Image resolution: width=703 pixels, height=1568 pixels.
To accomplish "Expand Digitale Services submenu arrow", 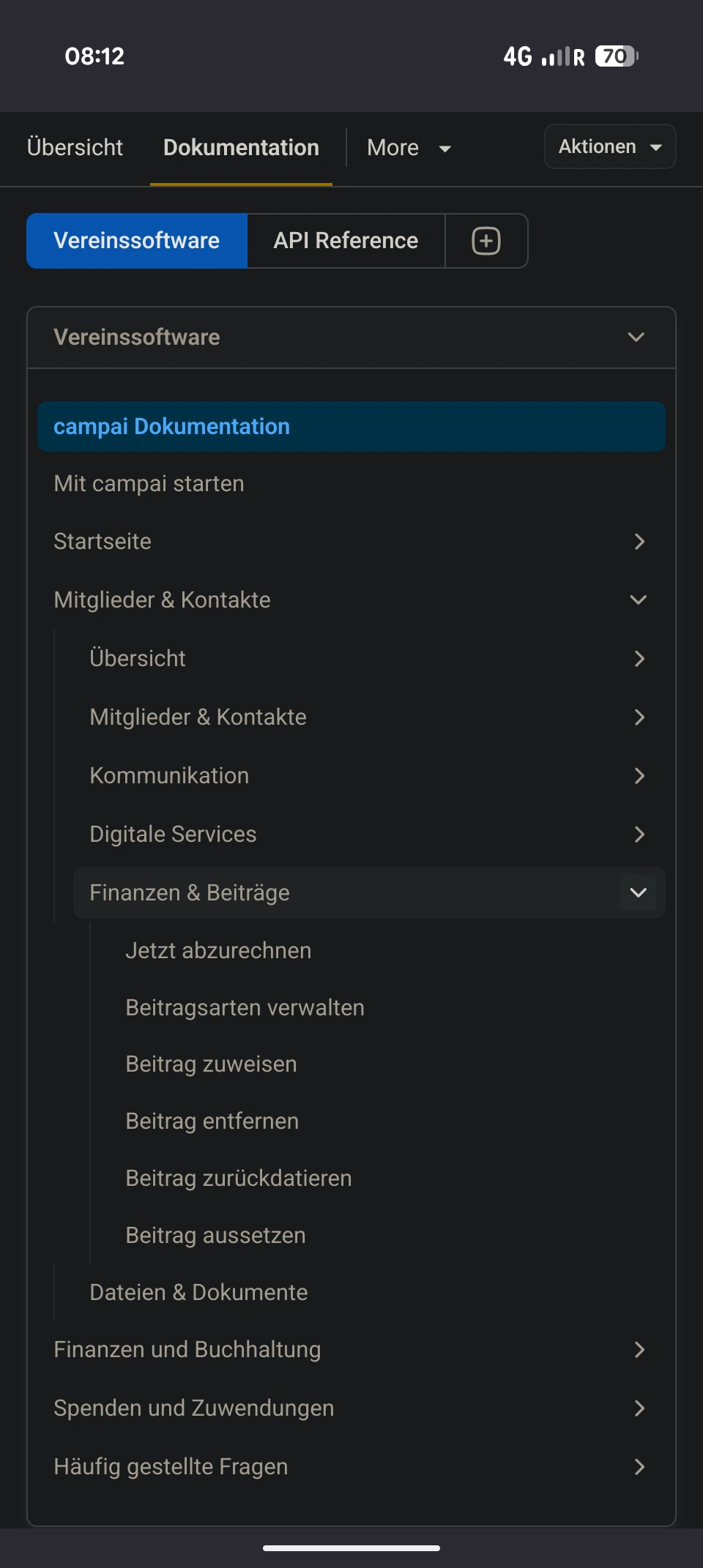I will click(639, 835).
